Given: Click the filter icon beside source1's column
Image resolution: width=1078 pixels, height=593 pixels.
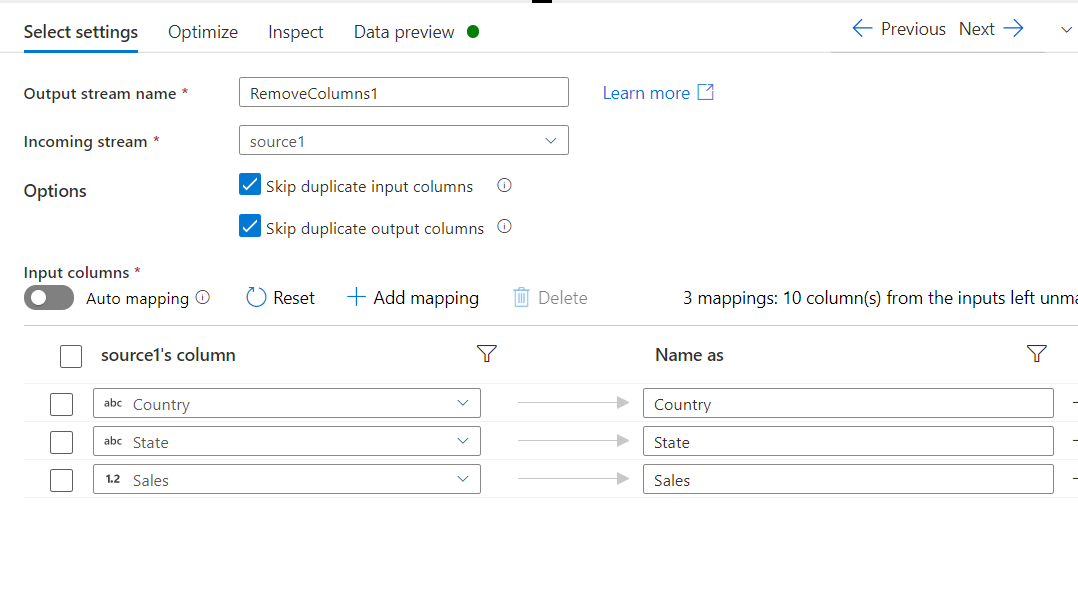Looking at the screenshot, I should [487, 354].
